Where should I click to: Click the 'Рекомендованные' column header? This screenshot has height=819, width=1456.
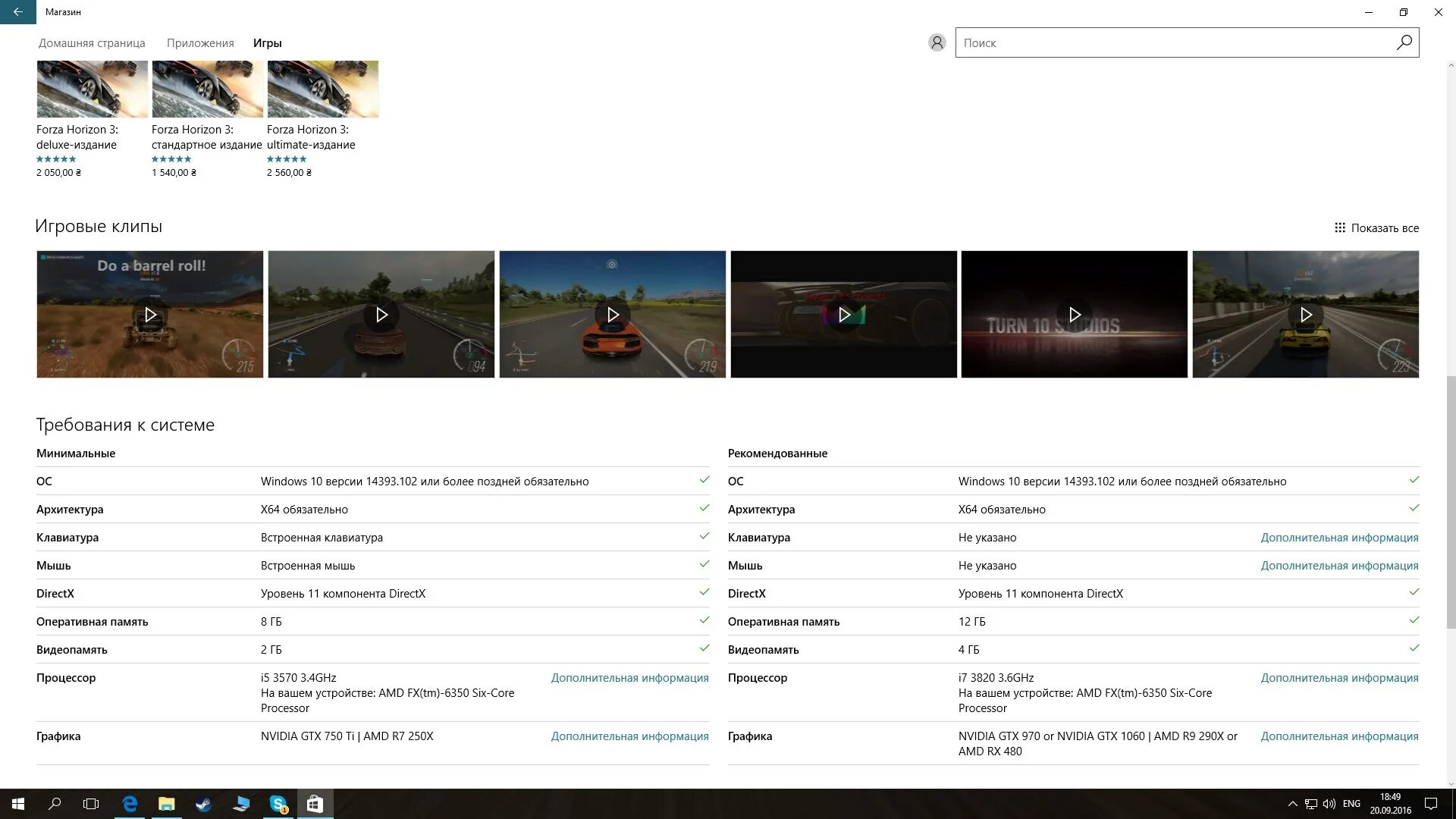pyautogui.click(x=777, y=453)
